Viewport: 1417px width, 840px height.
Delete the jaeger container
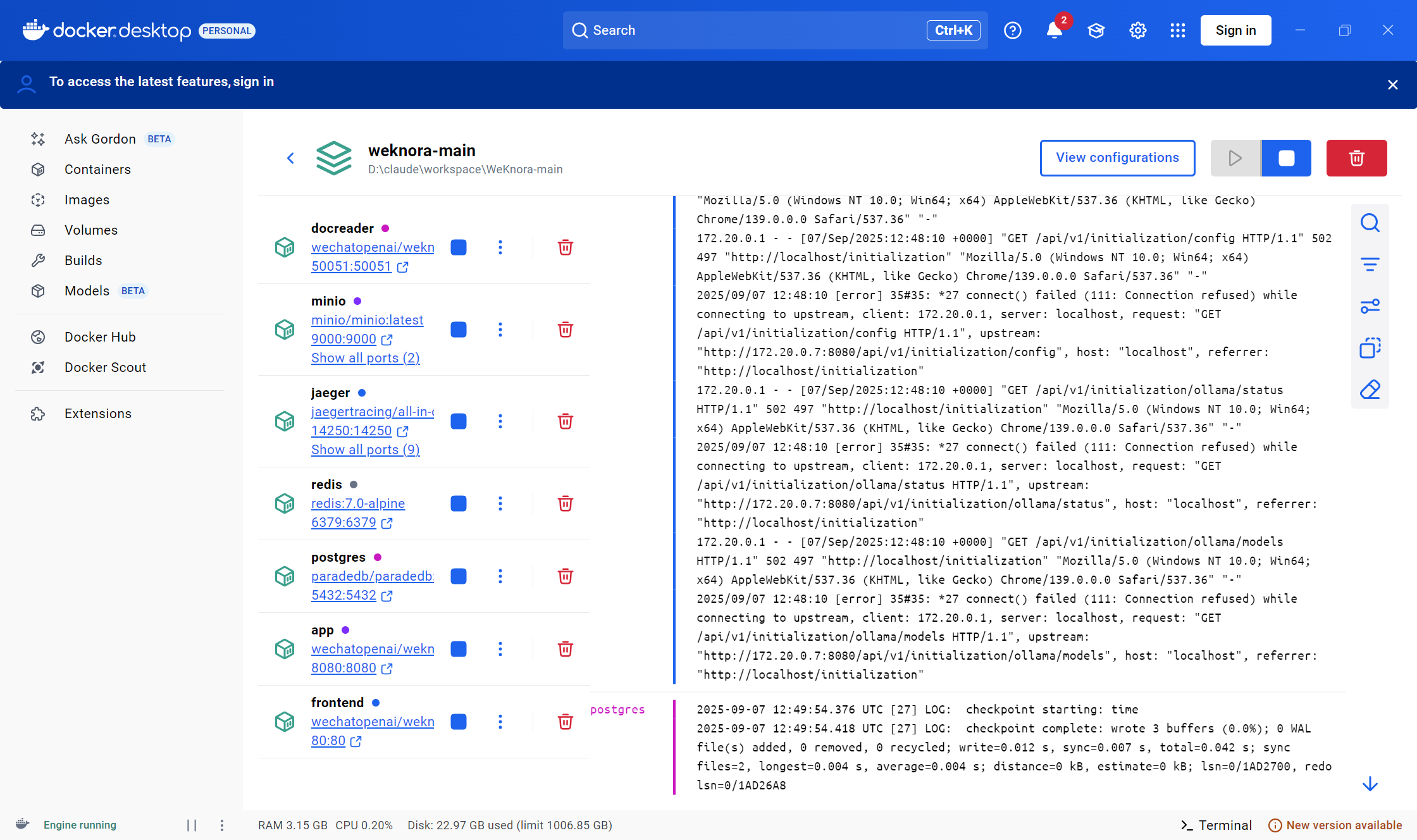(566, 421)
